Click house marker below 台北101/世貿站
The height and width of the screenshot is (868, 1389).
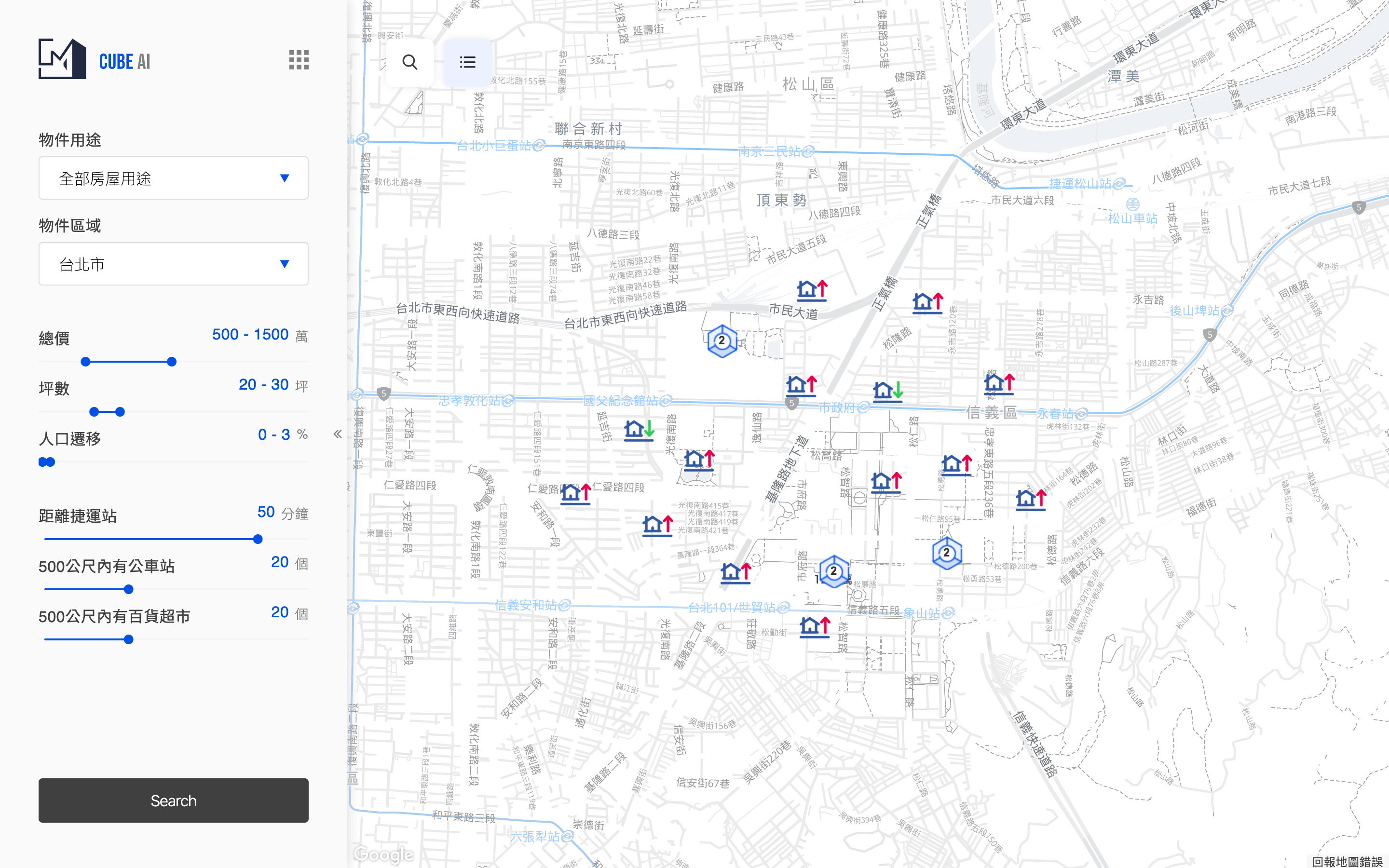[815, 626]
